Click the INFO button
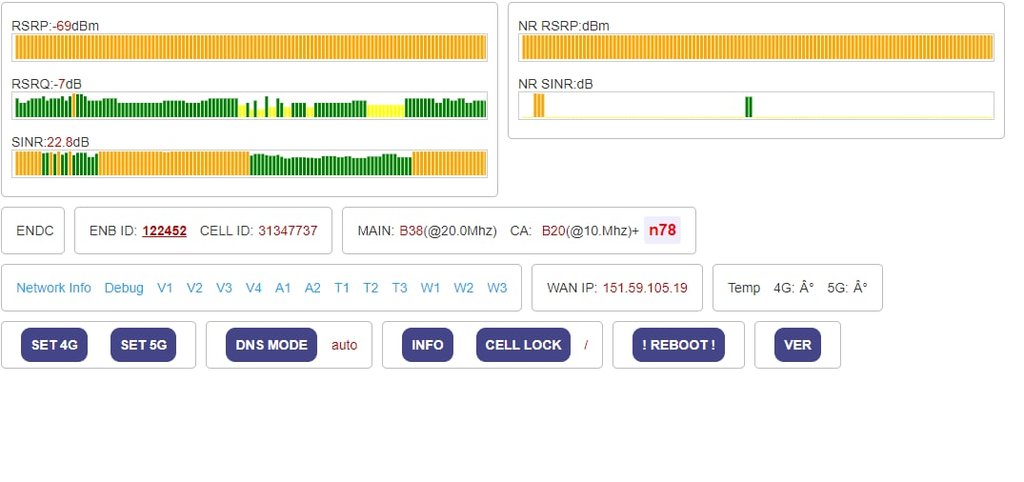 [x=428, y=345]
